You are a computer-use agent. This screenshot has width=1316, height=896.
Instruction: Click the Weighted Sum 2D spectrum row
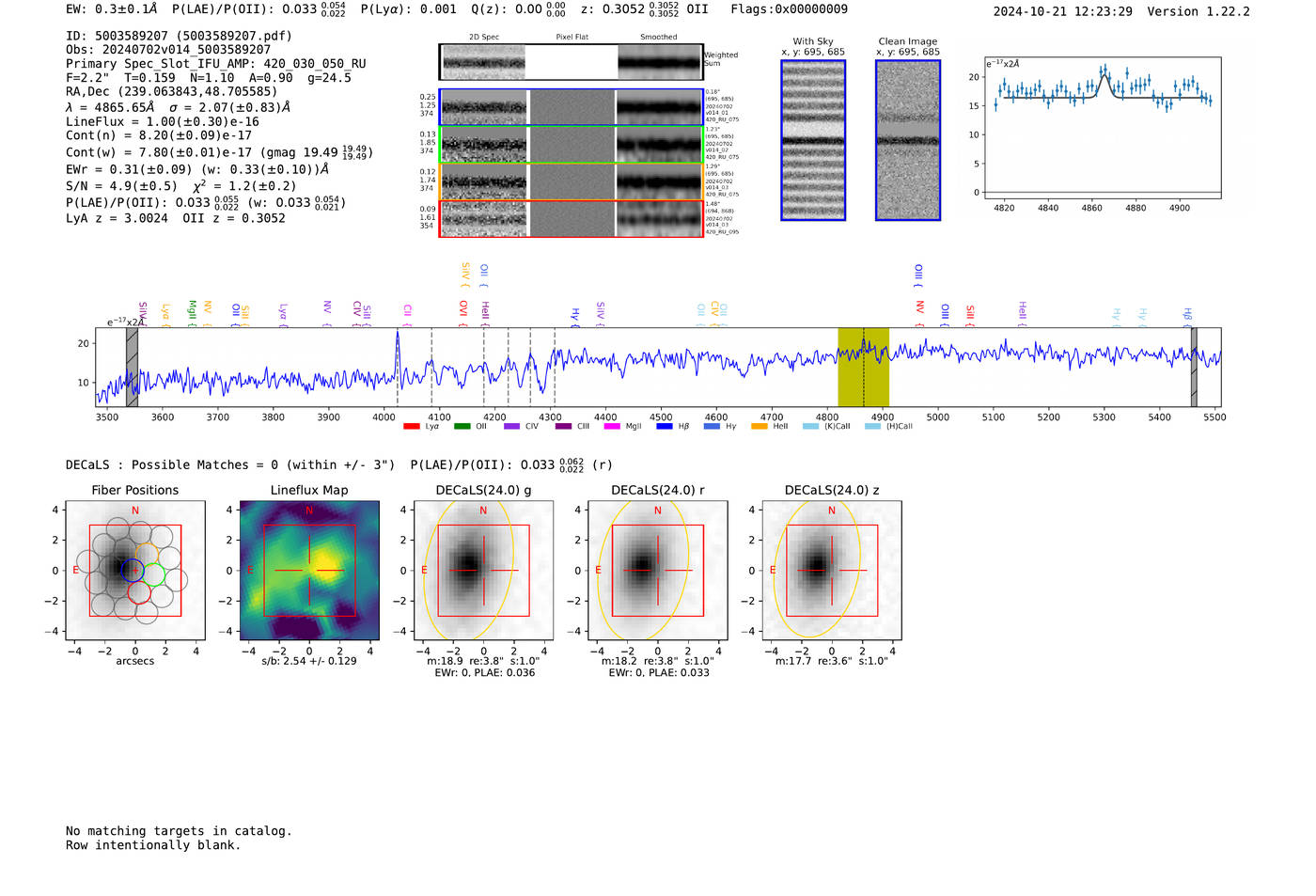(571, 62)
